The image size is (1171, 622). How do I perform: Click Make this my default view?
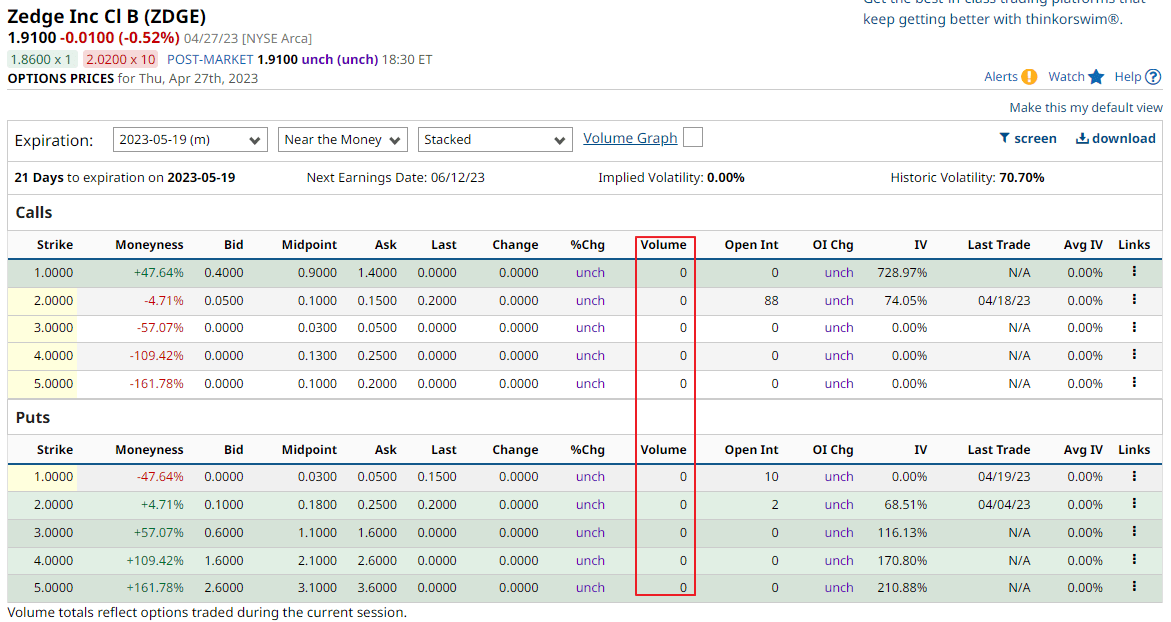tap(1086, 108)
